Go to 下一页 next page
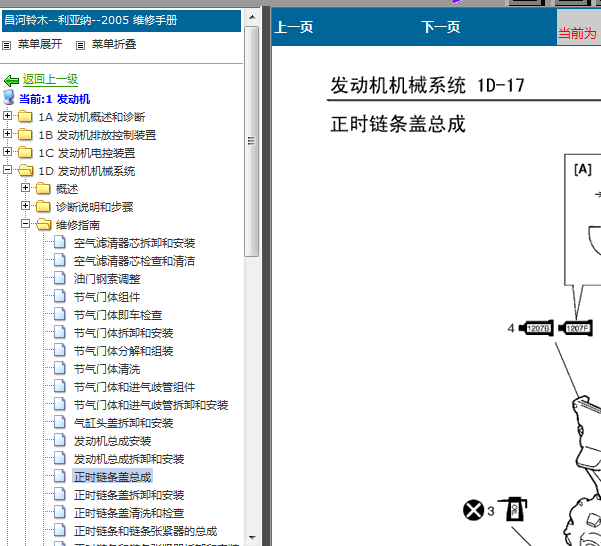 440,27
